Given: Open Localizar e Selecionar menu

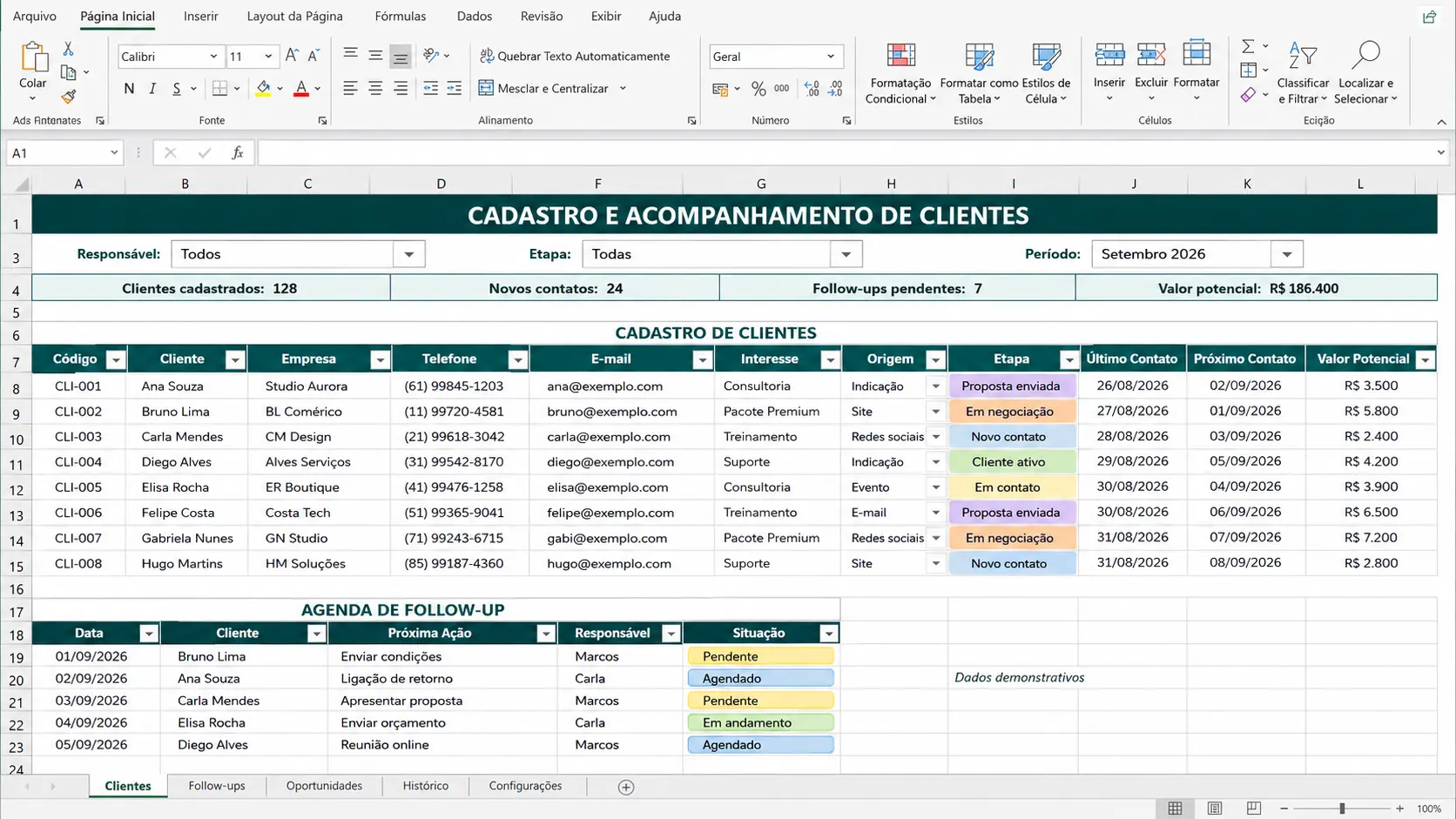Looking at the screenshot, I should pos(1365,73).
